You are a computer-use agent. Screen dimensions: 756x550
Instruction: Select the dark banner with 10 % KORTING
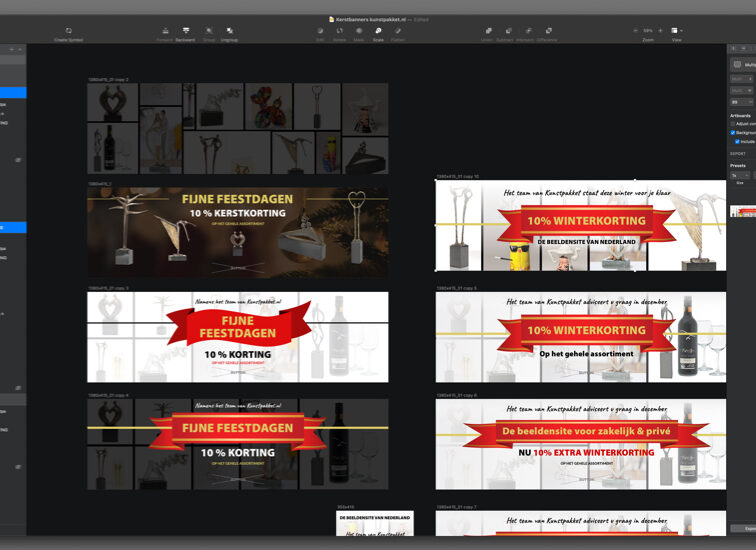click(x=238, y=444)
